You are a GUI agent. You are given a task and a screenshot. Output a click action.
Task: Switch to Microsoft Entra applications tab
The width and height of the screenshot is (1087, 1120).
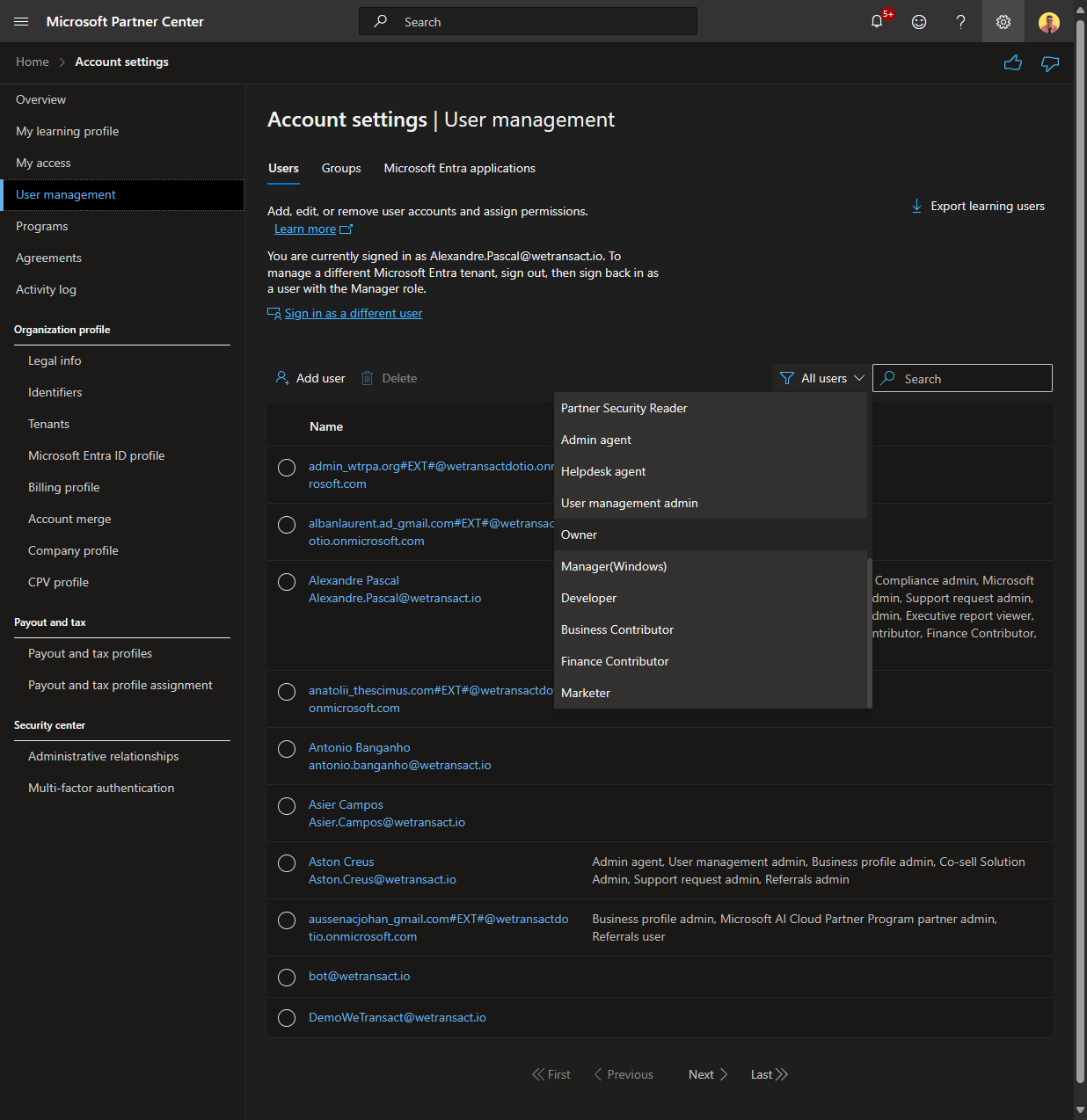point(460,168)
